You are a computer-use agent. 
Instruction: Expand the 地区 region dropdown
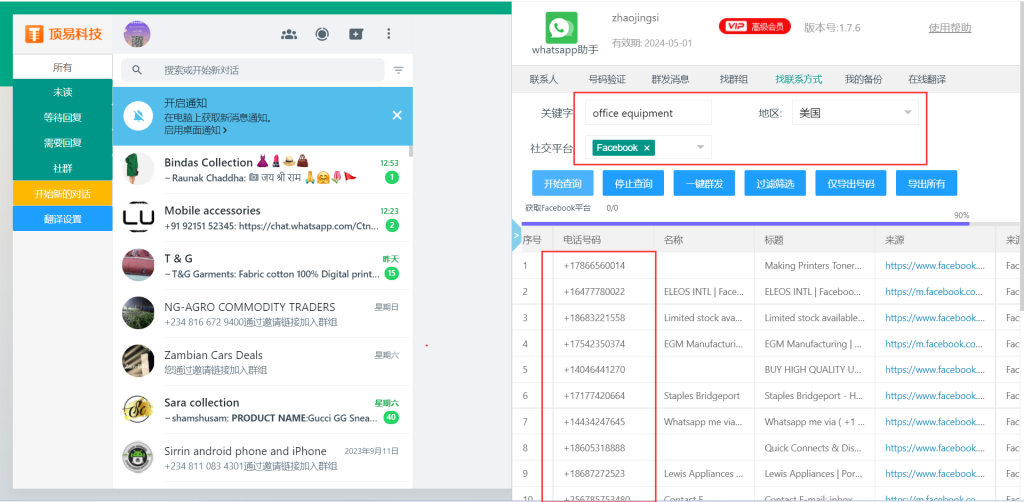[x=908, y=113]
